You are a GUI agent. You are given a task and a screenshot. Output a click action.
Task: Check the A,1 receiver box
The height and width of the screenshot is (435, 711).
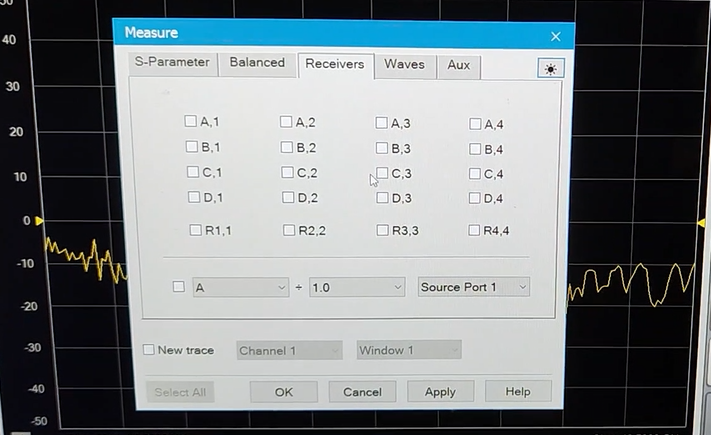pyautogui.click(x=190, y=121)
